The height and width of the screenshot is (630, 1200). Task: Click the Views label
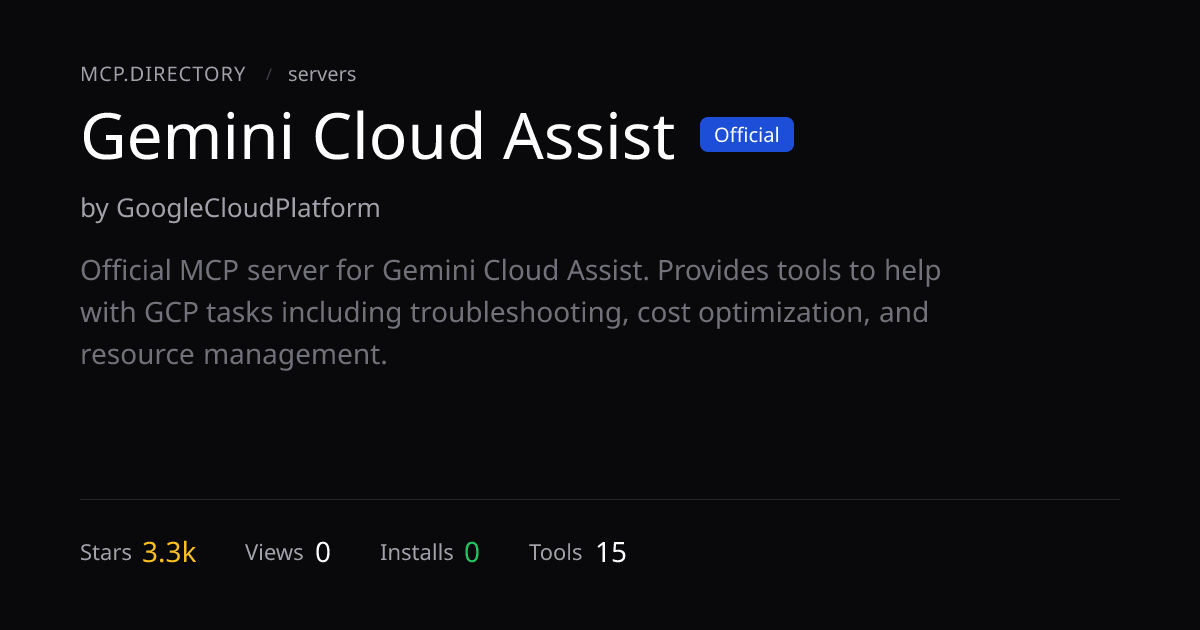tap(274, 552)
